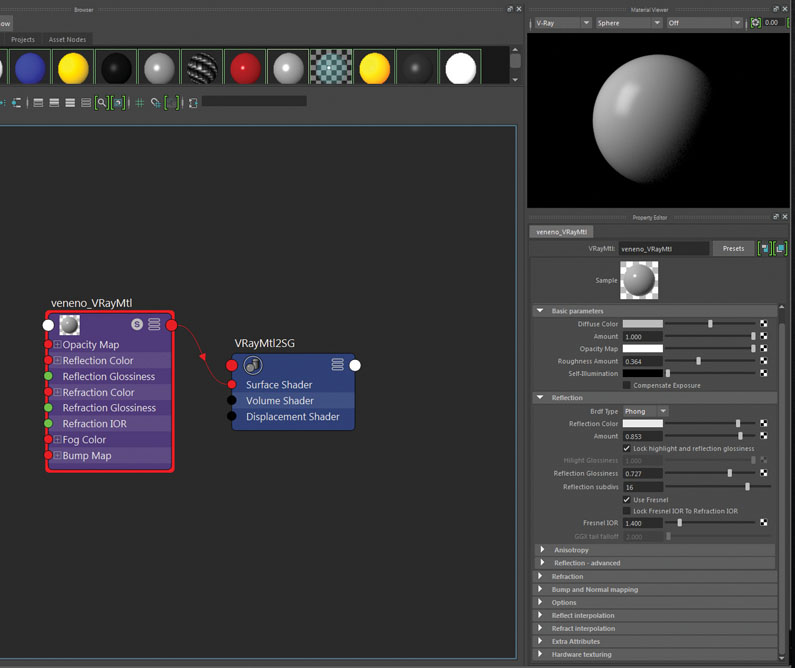The width and height of the screenshot is (795, 668).
Task: Click the map button for Reflection Color
Action: tap(764, 423)
